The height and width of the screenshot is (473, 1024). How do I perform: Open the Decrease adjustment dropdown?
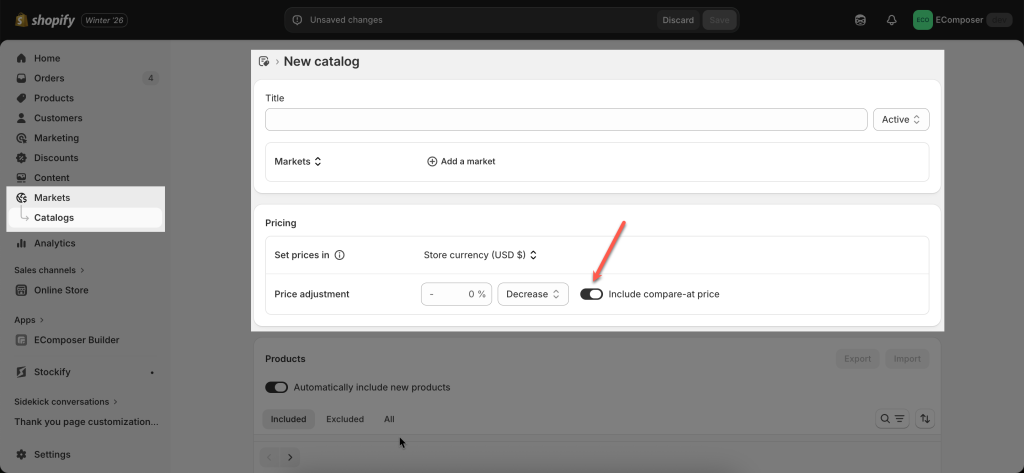pyautogui.click(x=532, y=294)
